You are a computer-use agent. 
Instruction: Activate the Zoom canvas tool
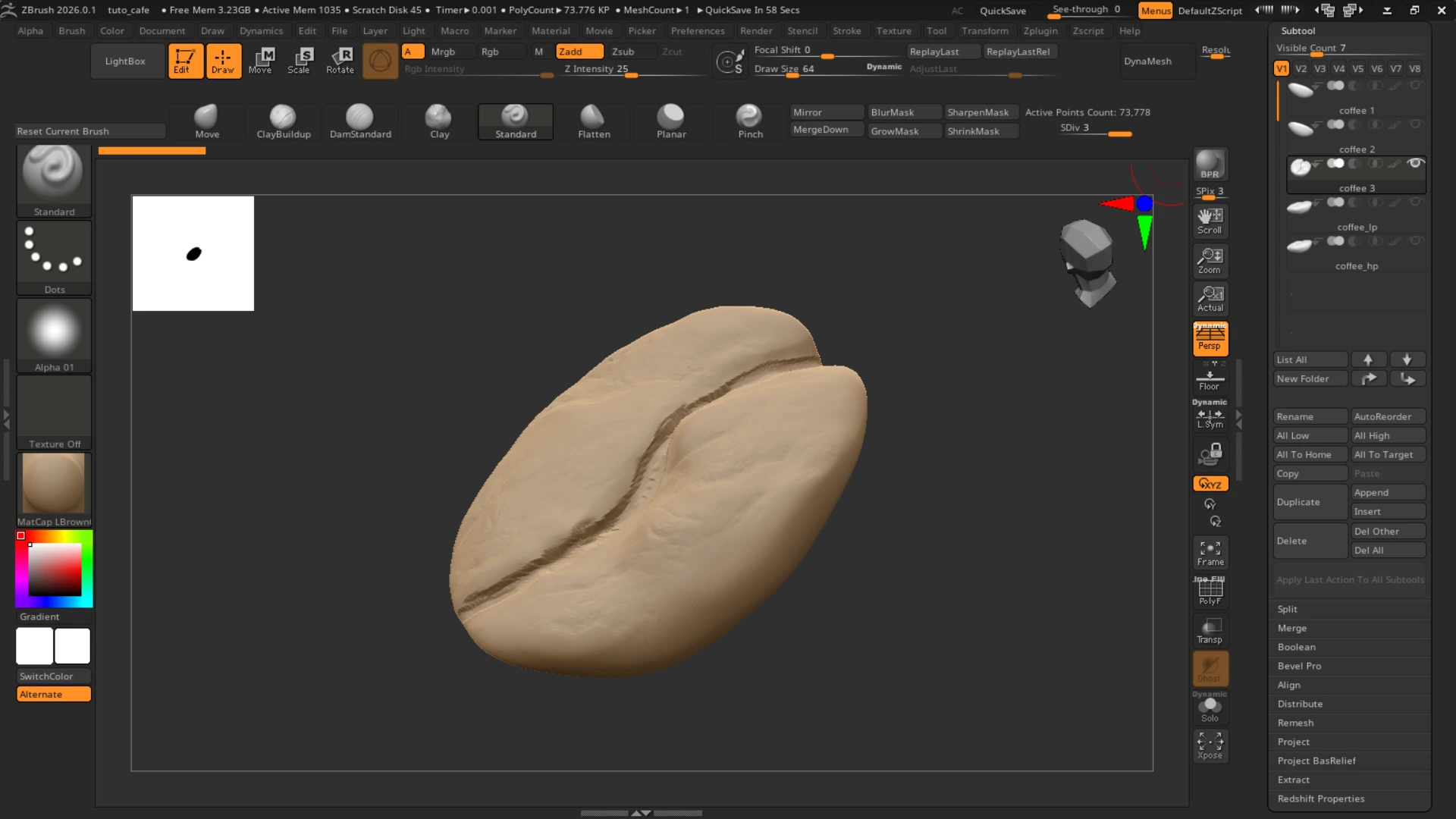pyautogui.click(x=1210, y=260)
